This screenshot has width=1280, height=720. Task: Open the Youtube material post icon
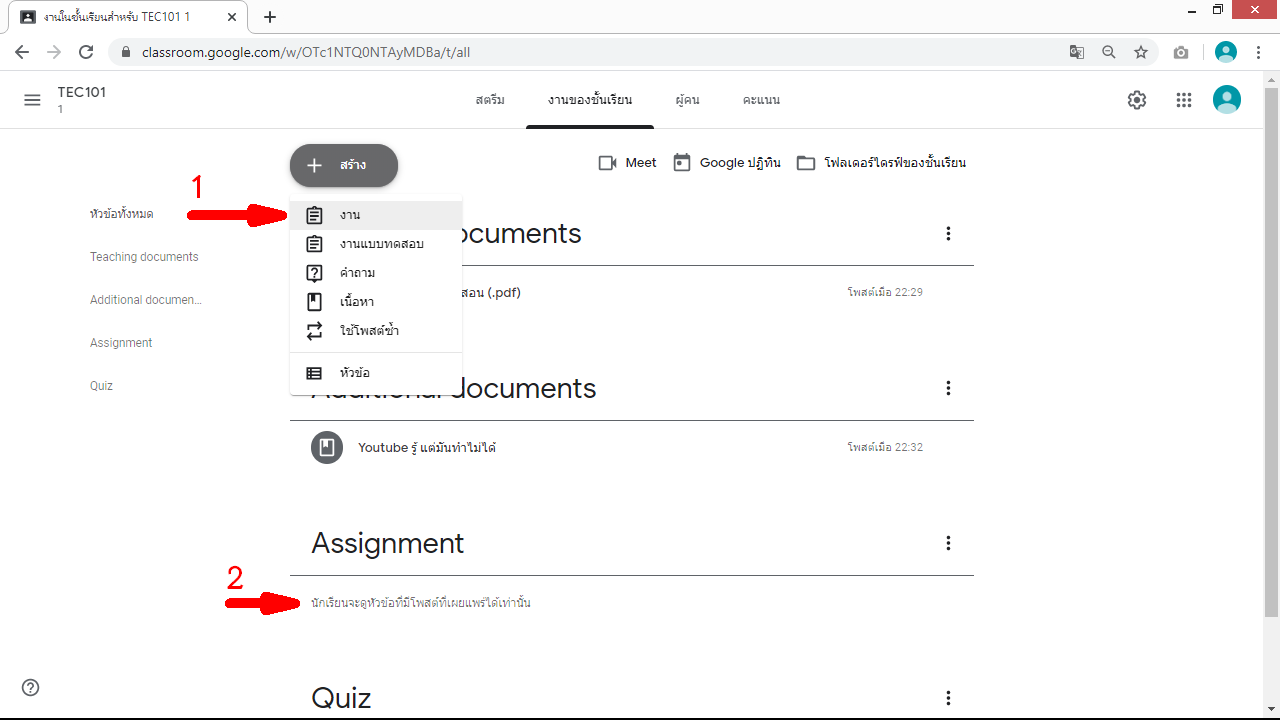(x=326, y=447)
